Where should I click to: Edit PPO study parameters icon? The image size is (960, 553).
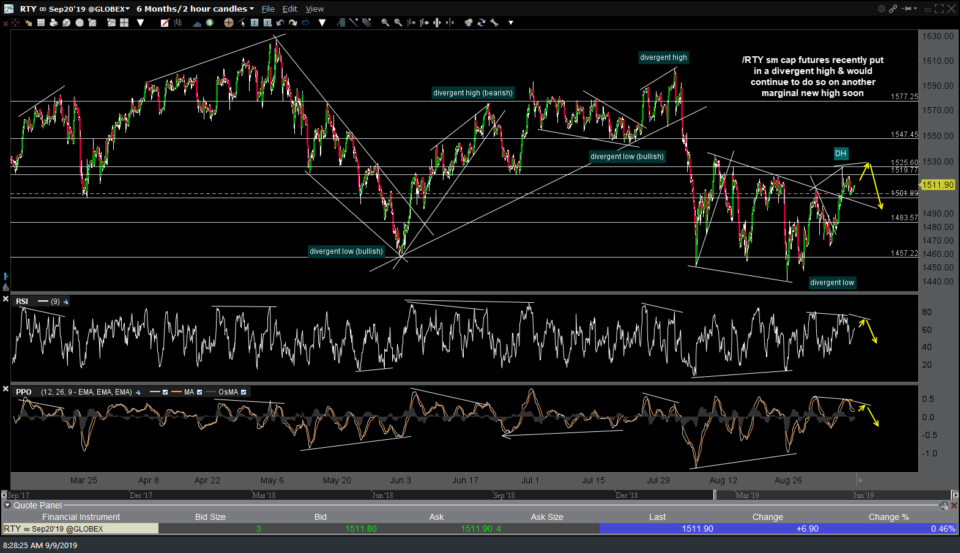point(138,392)
